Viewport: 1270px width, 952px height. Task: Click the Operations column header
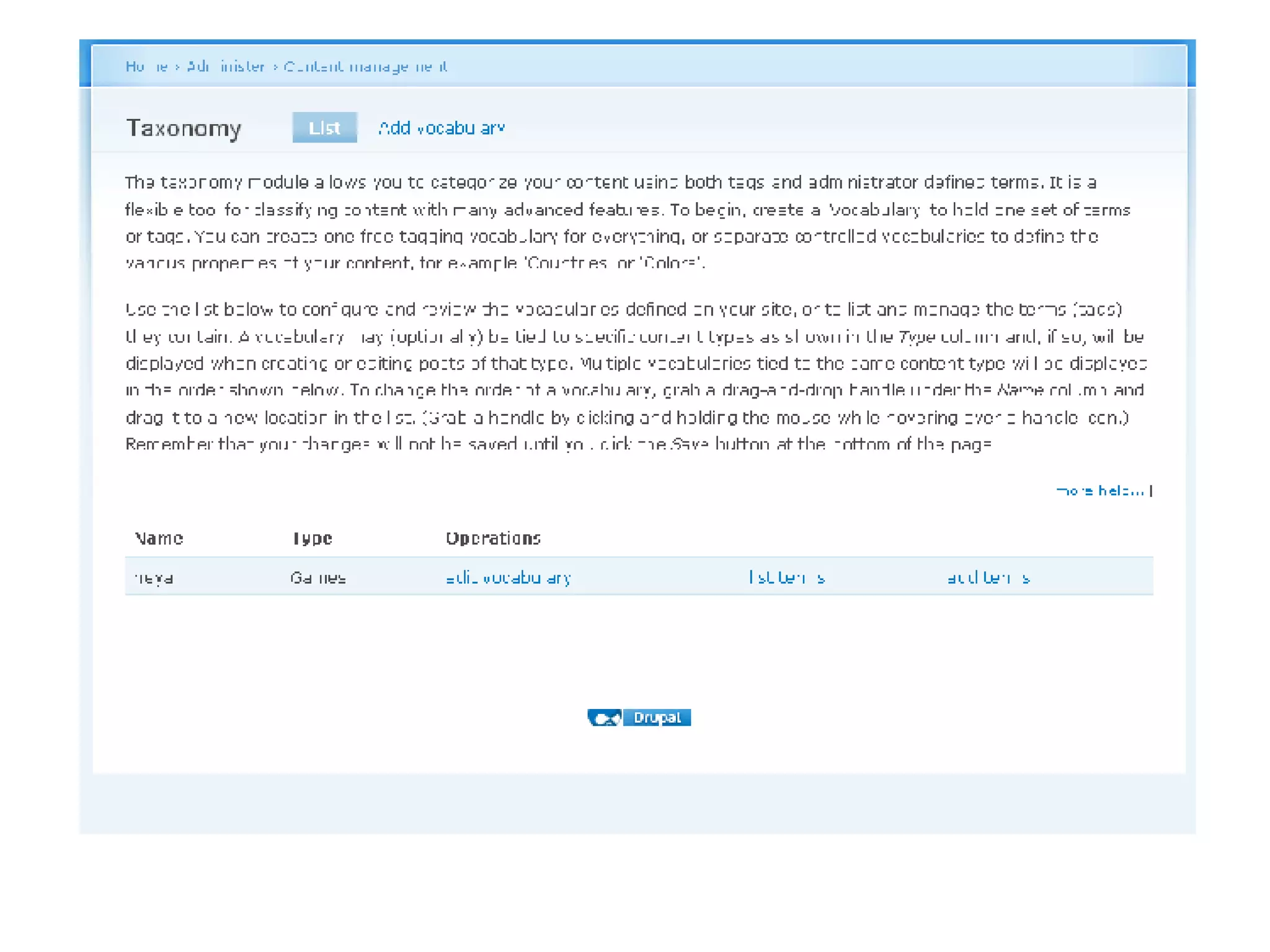tap(493, 538)
